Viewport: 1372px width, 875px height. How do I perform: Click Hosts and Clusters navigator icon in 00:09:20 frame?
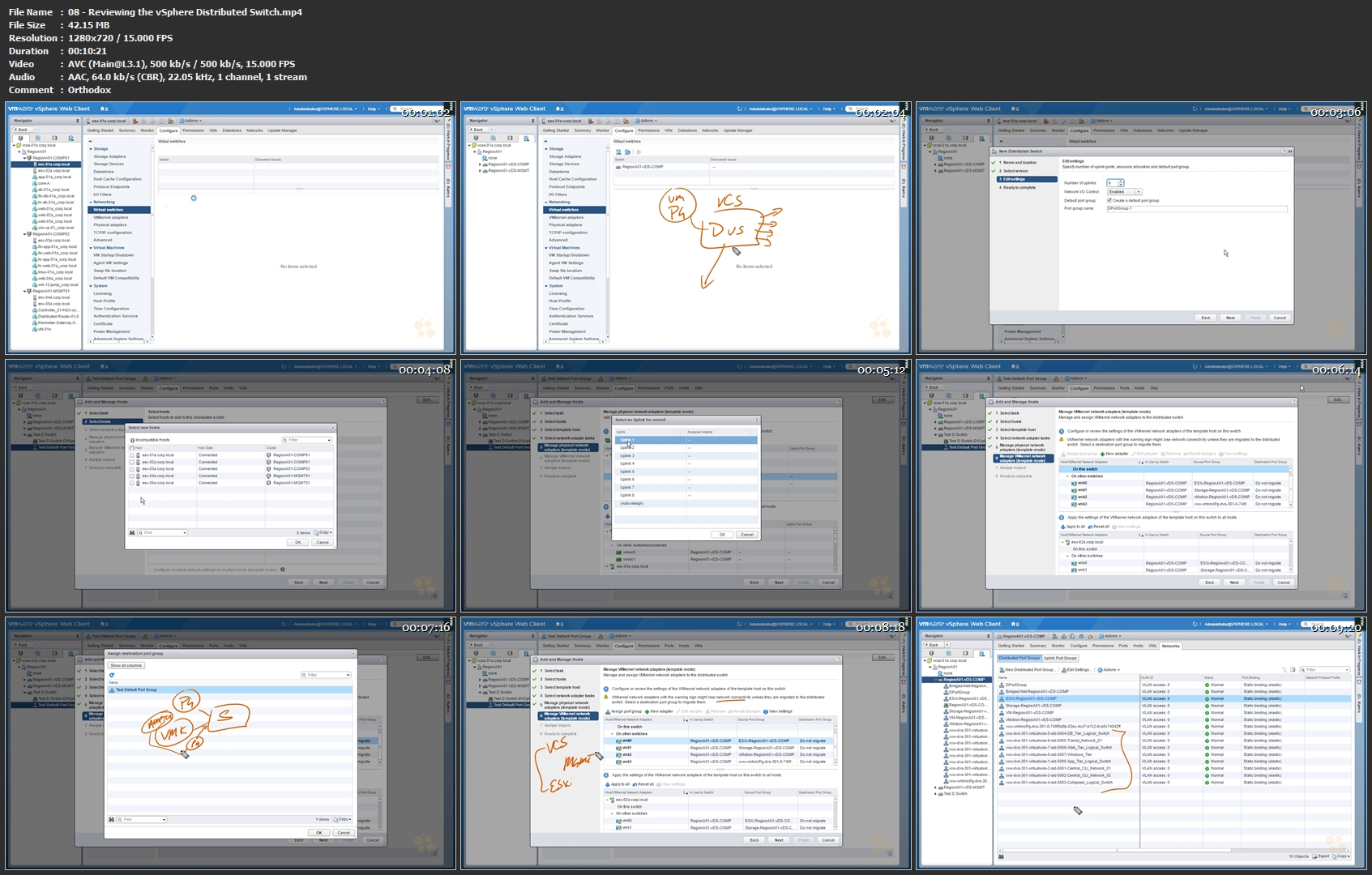click(931, 653)
